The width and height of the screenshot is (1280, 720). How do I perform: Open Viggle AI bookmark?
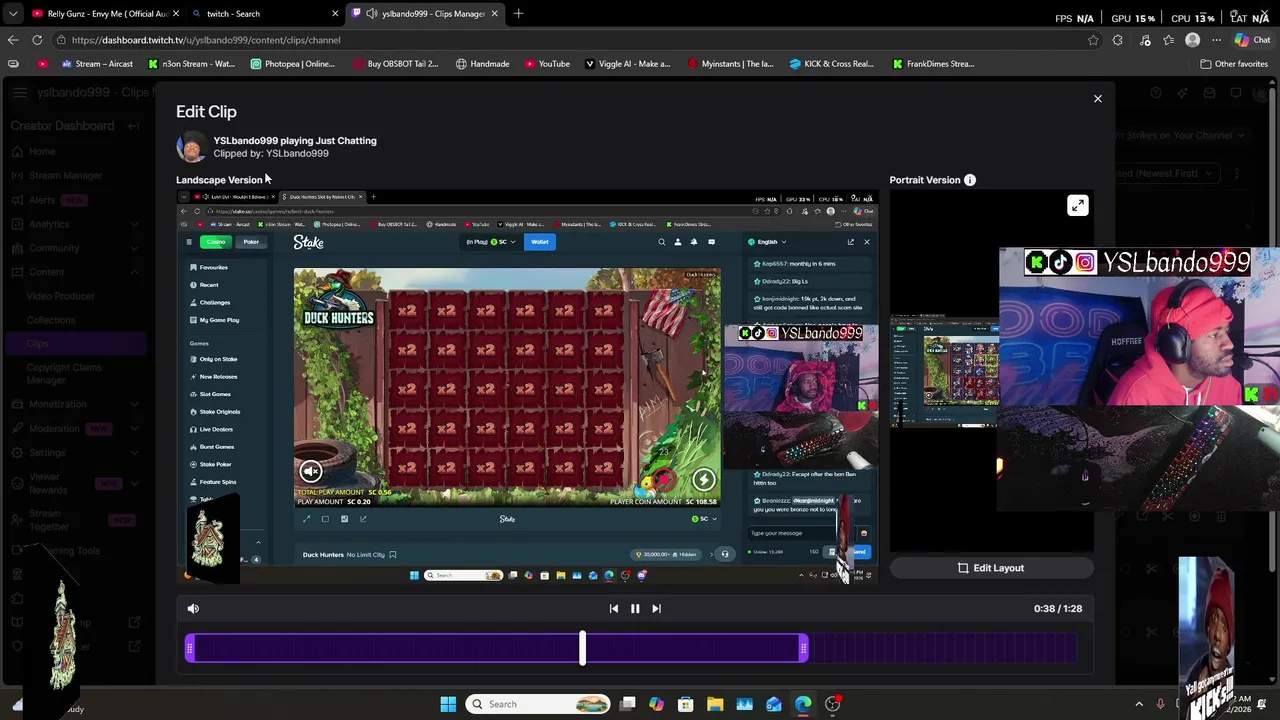tap(627, 64)
